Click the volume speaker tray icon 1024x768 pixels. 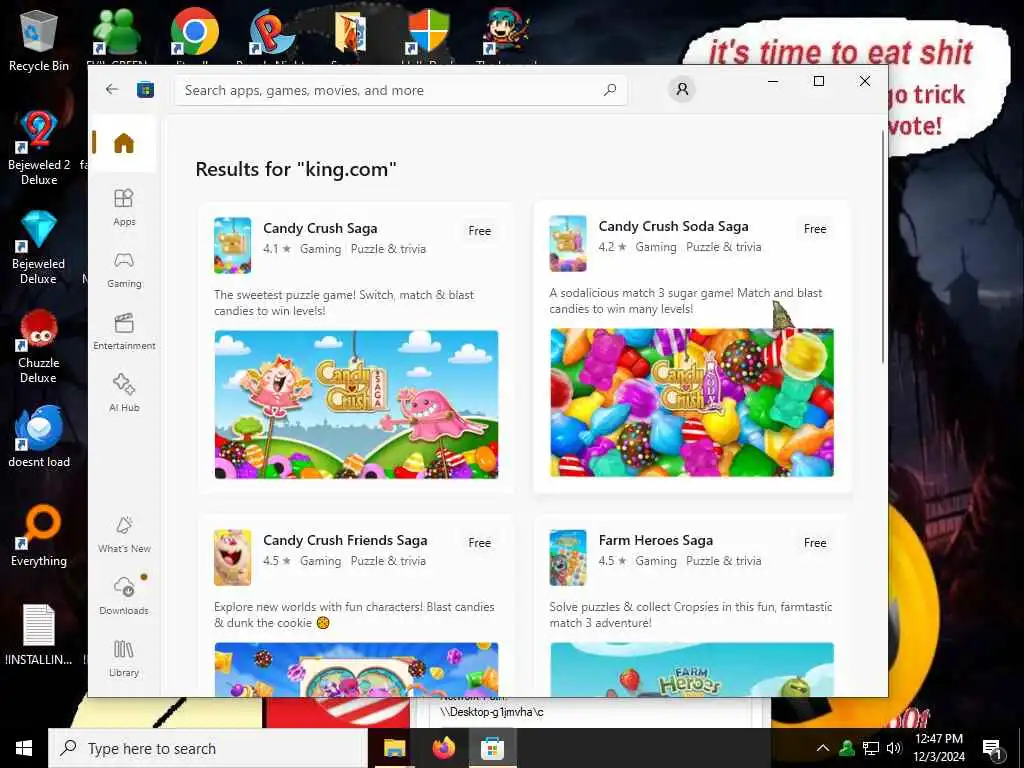tap(894, 748)
